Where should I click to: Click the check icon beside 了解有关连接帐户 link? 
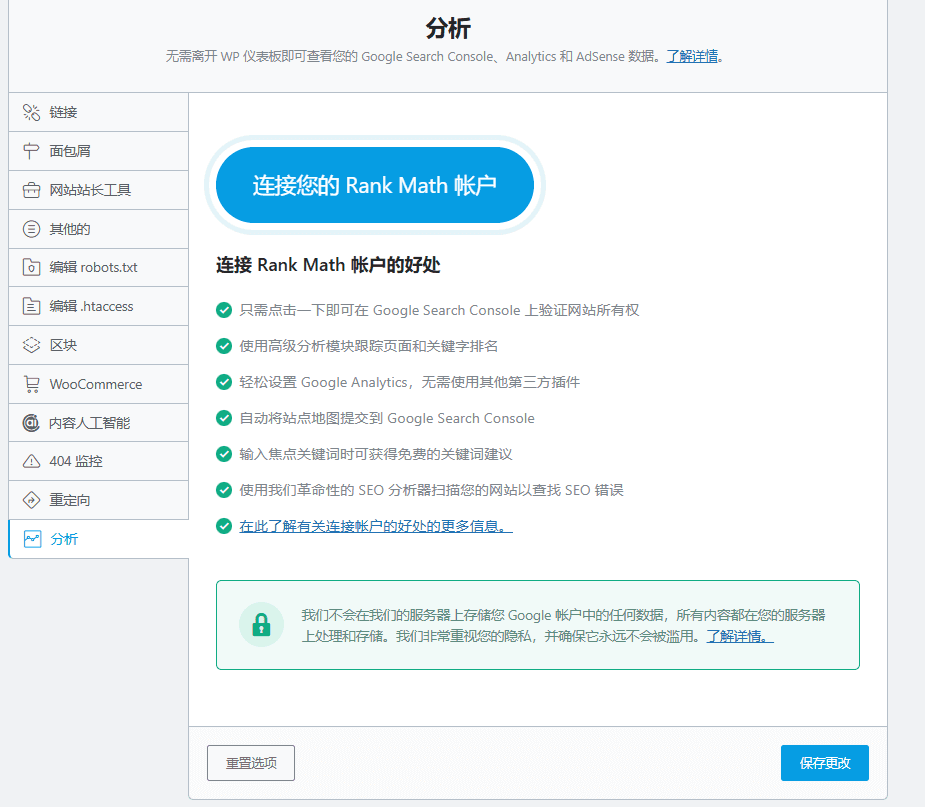point(224,526)
